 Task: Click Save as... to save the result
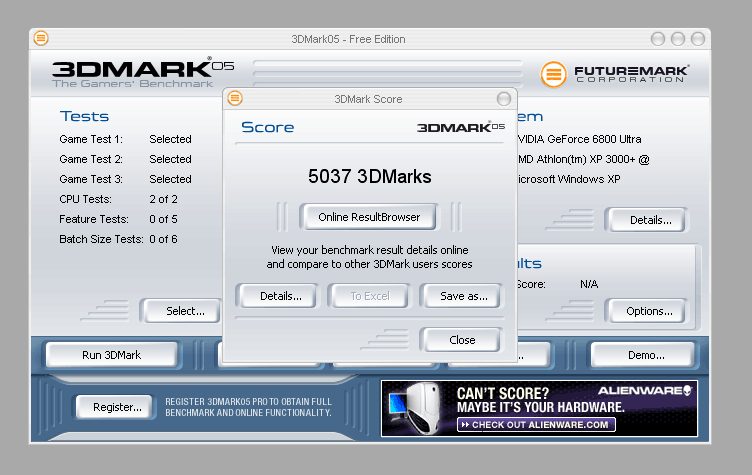click(463, 296)
